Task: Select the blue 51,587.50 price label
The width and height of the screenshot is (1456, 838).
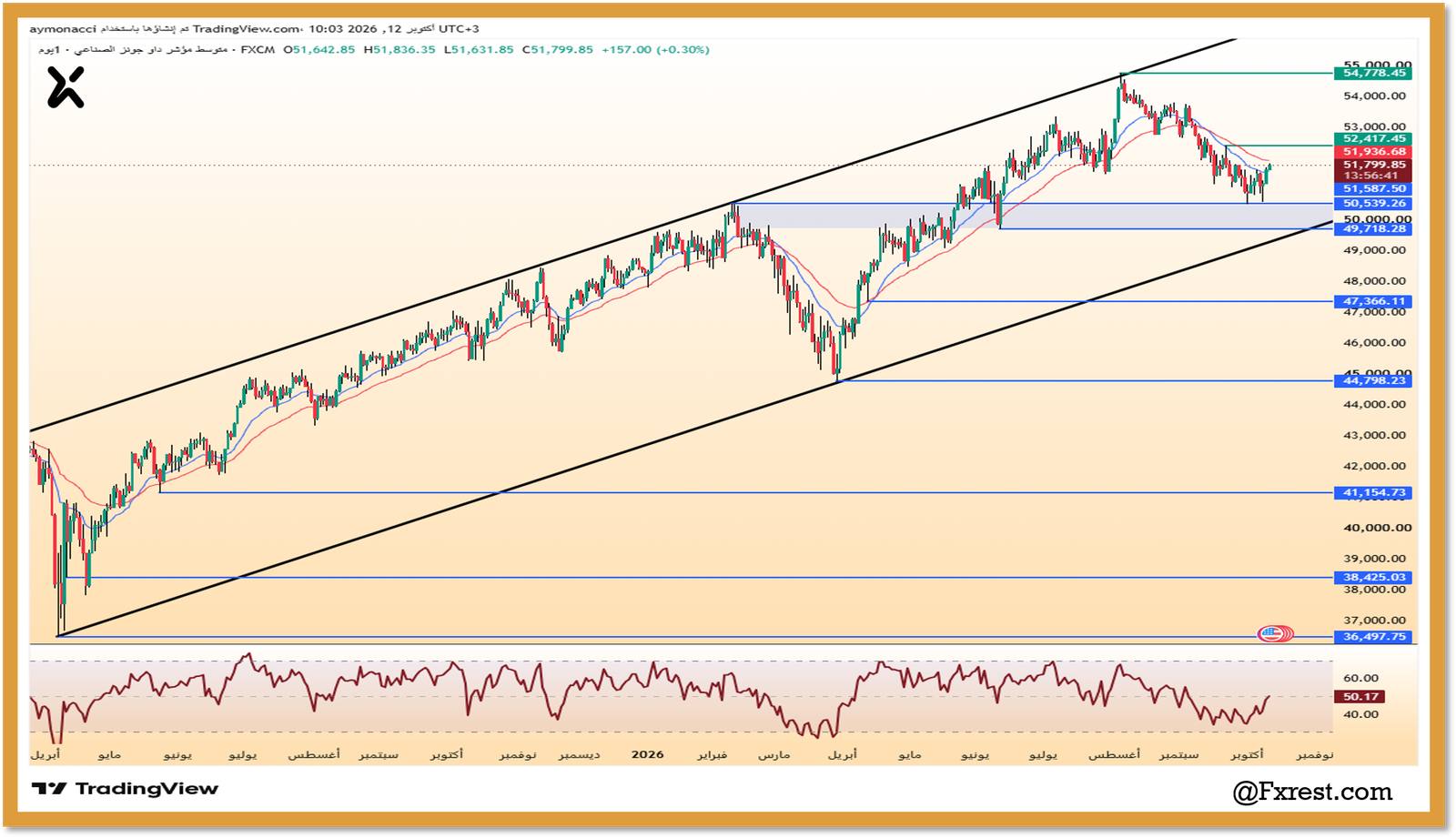Action: [x=1374, y=189]
